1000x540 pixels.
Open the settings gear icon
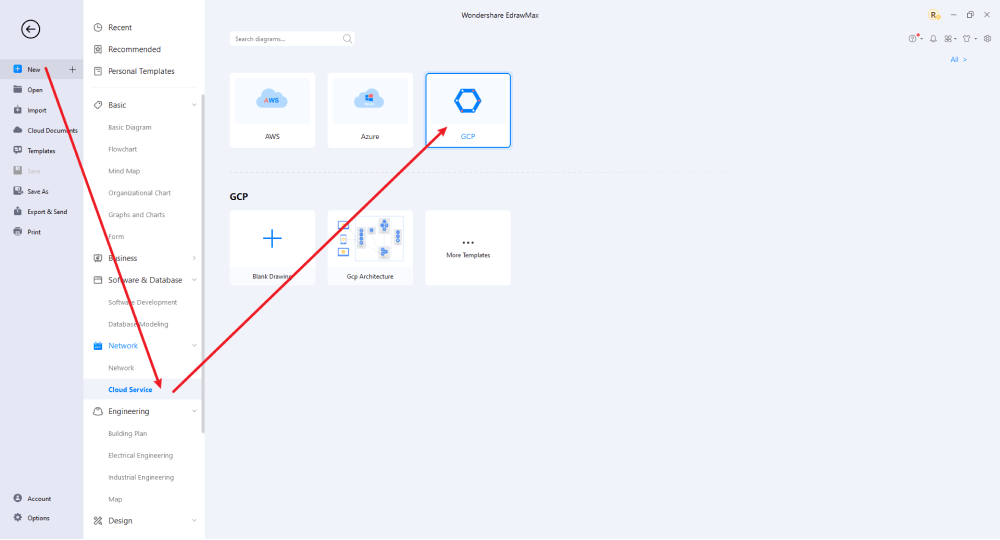click(x=987, y=39)
